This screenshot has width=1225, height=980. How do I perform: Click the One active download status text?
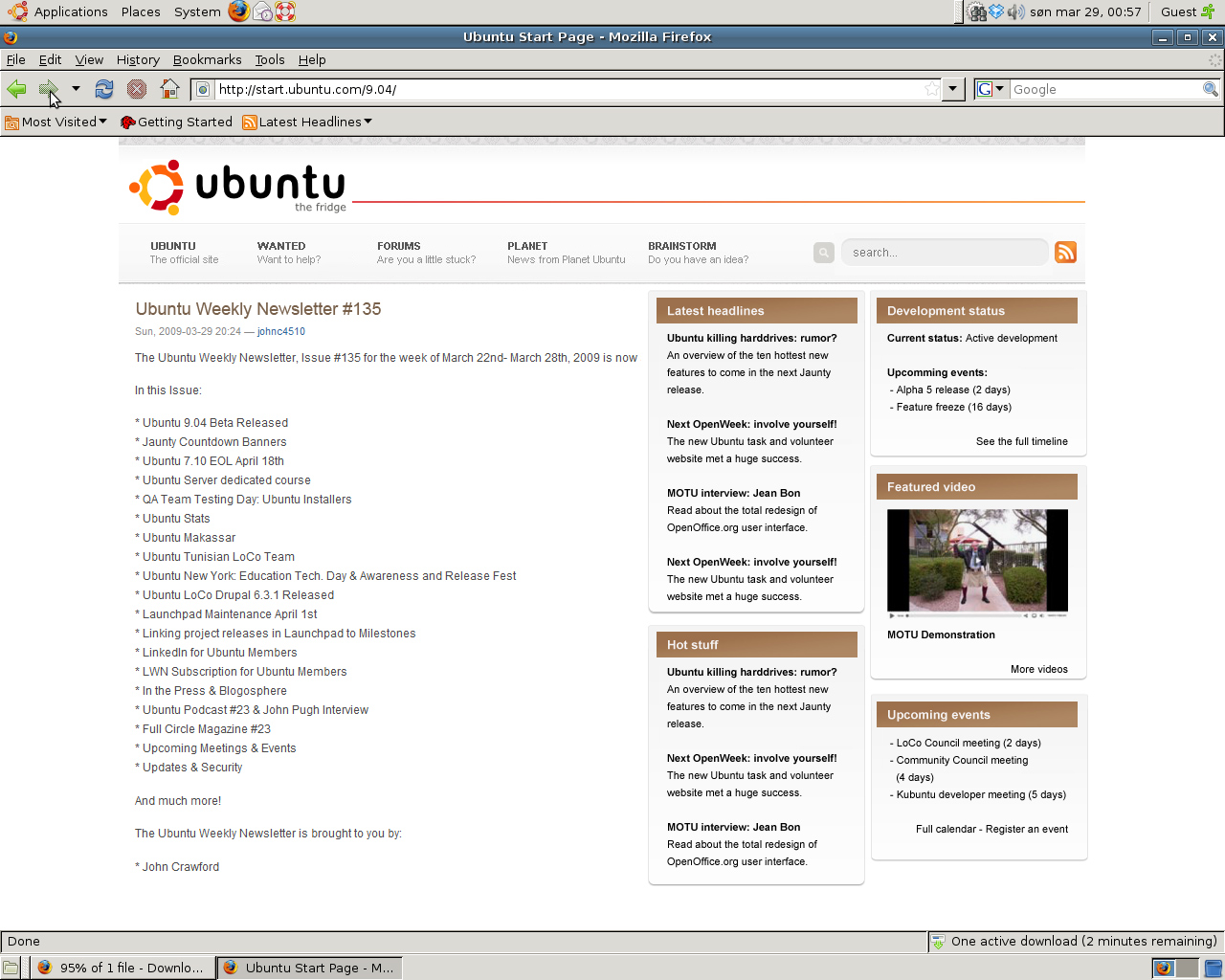(1084, 942)
